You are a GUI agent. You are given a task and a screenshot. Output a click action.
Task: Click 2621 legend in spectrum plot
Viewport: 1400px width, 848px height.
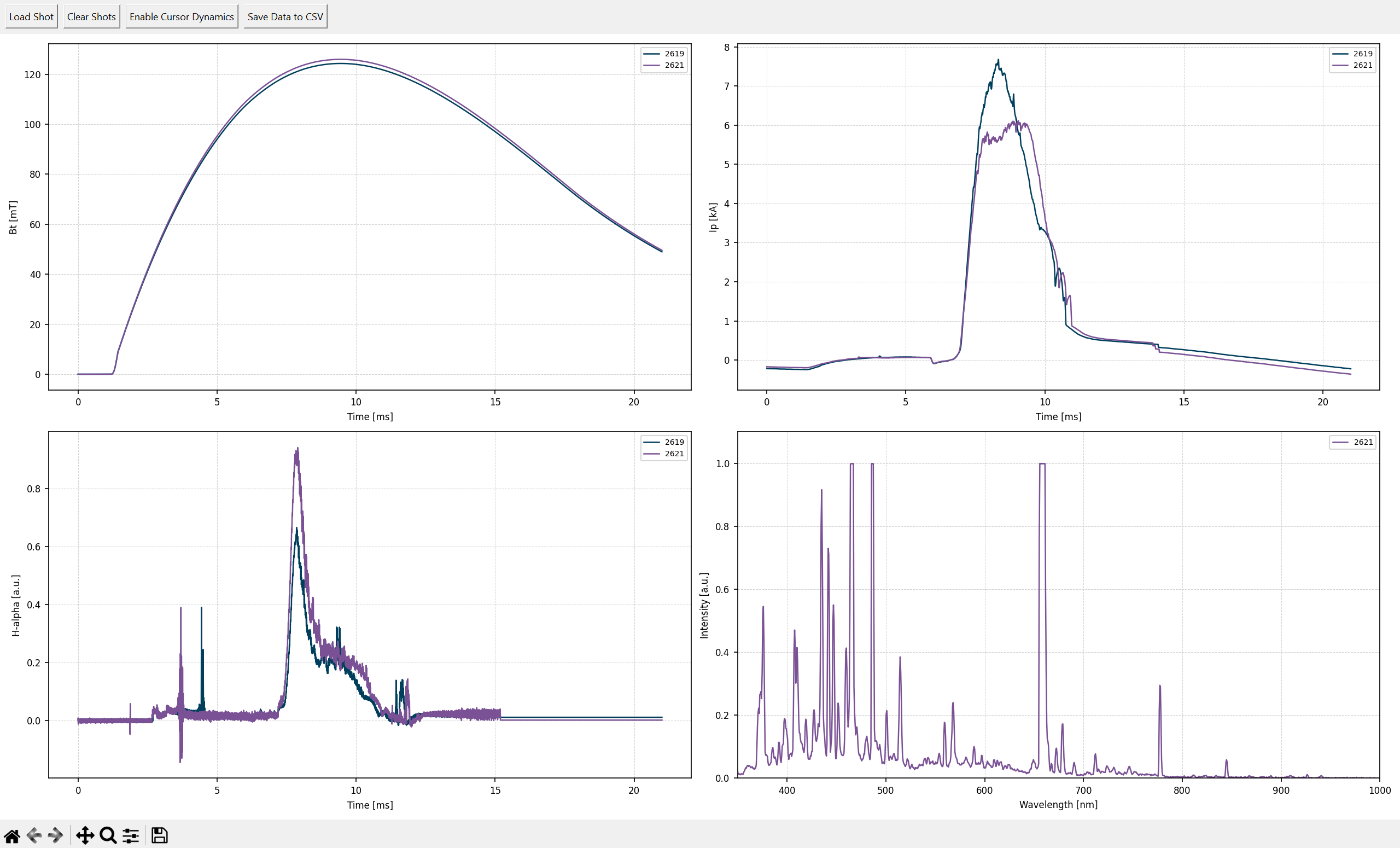[1362, 442]
